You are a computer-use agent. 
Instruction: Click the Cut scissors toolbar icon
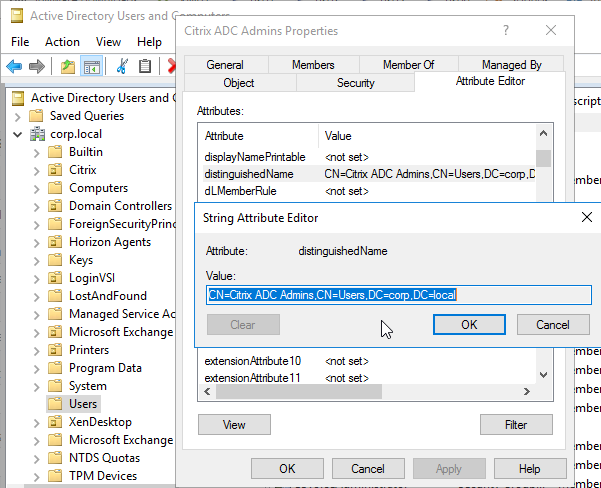(x=122, y=66)
